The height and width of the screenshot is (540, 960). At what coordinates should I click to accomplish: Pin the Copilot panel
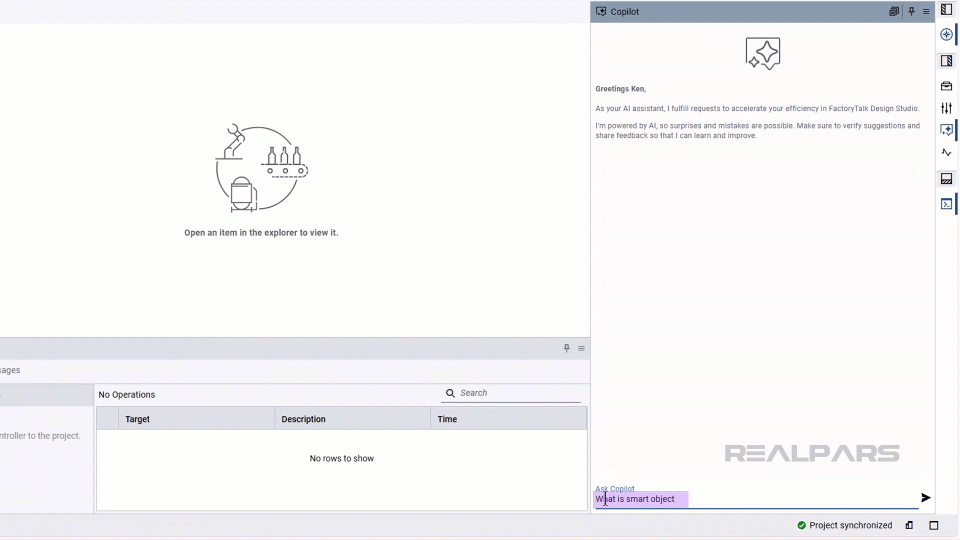coord(911,12)
